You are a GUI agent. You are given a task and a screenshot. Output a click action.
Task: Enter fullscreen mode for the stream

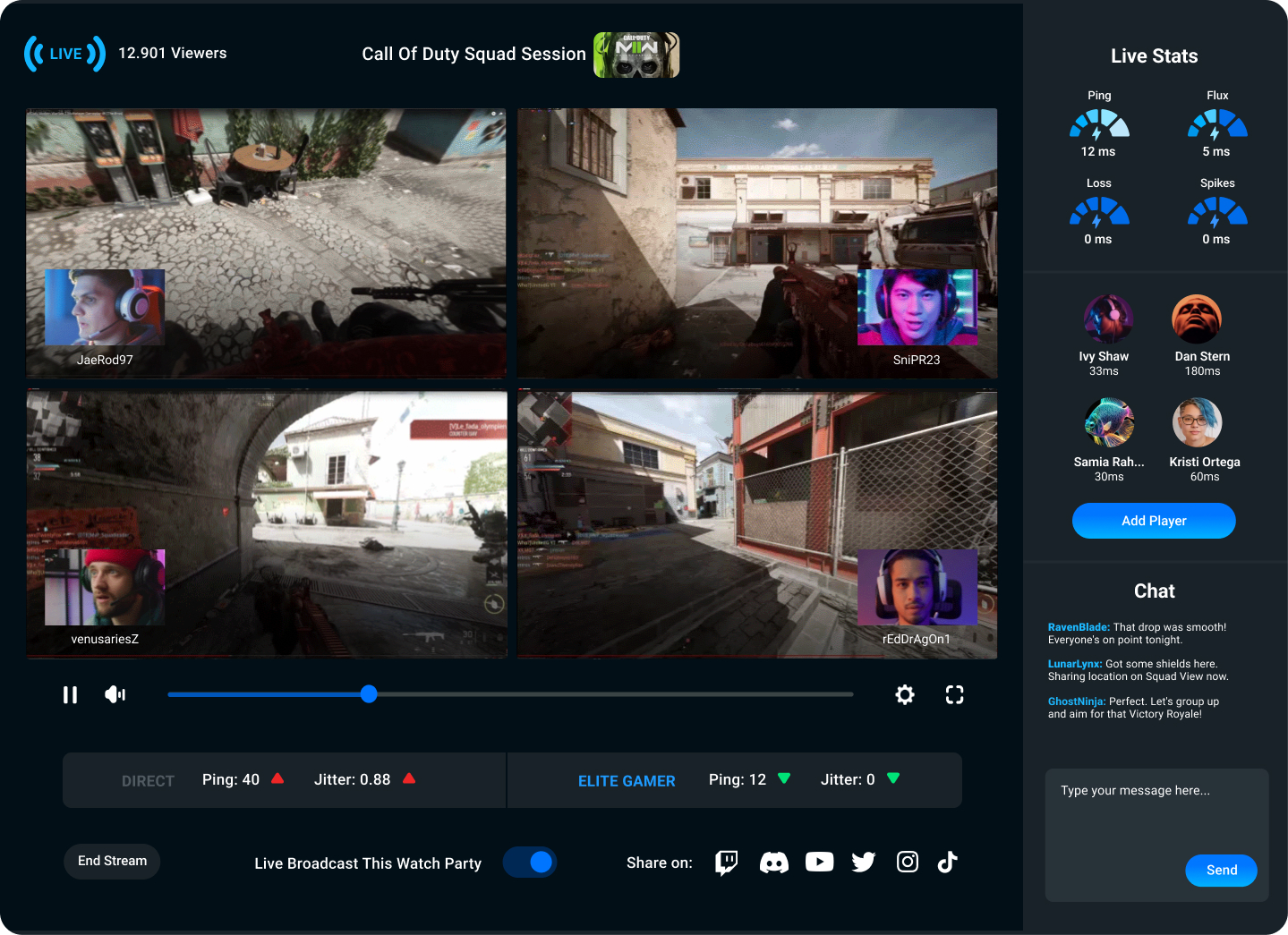(954, 695)
